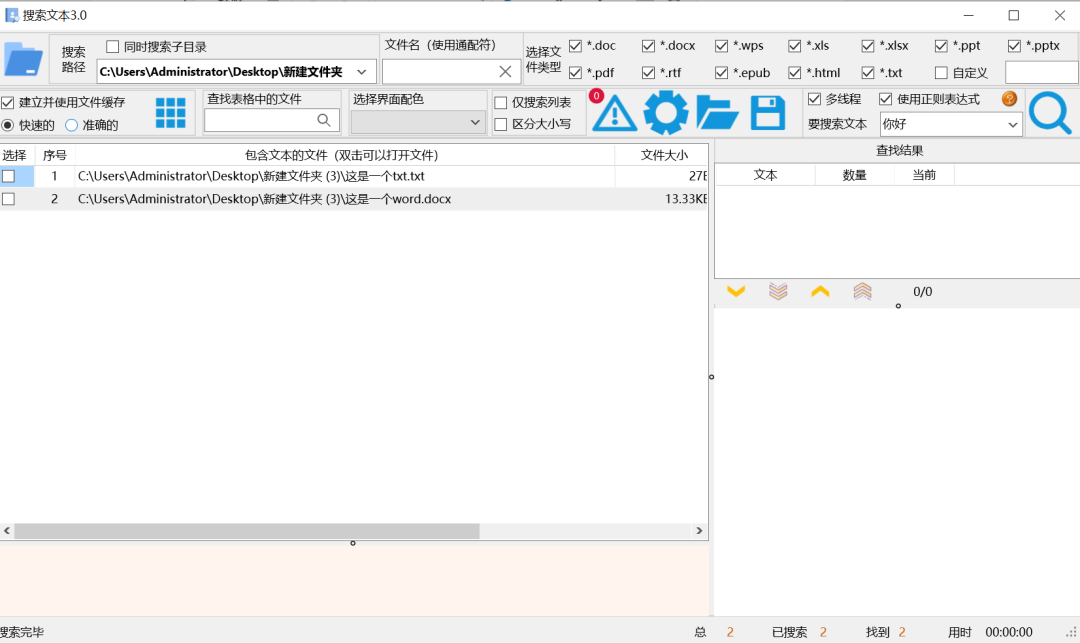Uncheck the *.pdf file type
Viewport: 1080px width, 643px height.
pos(575,73)
